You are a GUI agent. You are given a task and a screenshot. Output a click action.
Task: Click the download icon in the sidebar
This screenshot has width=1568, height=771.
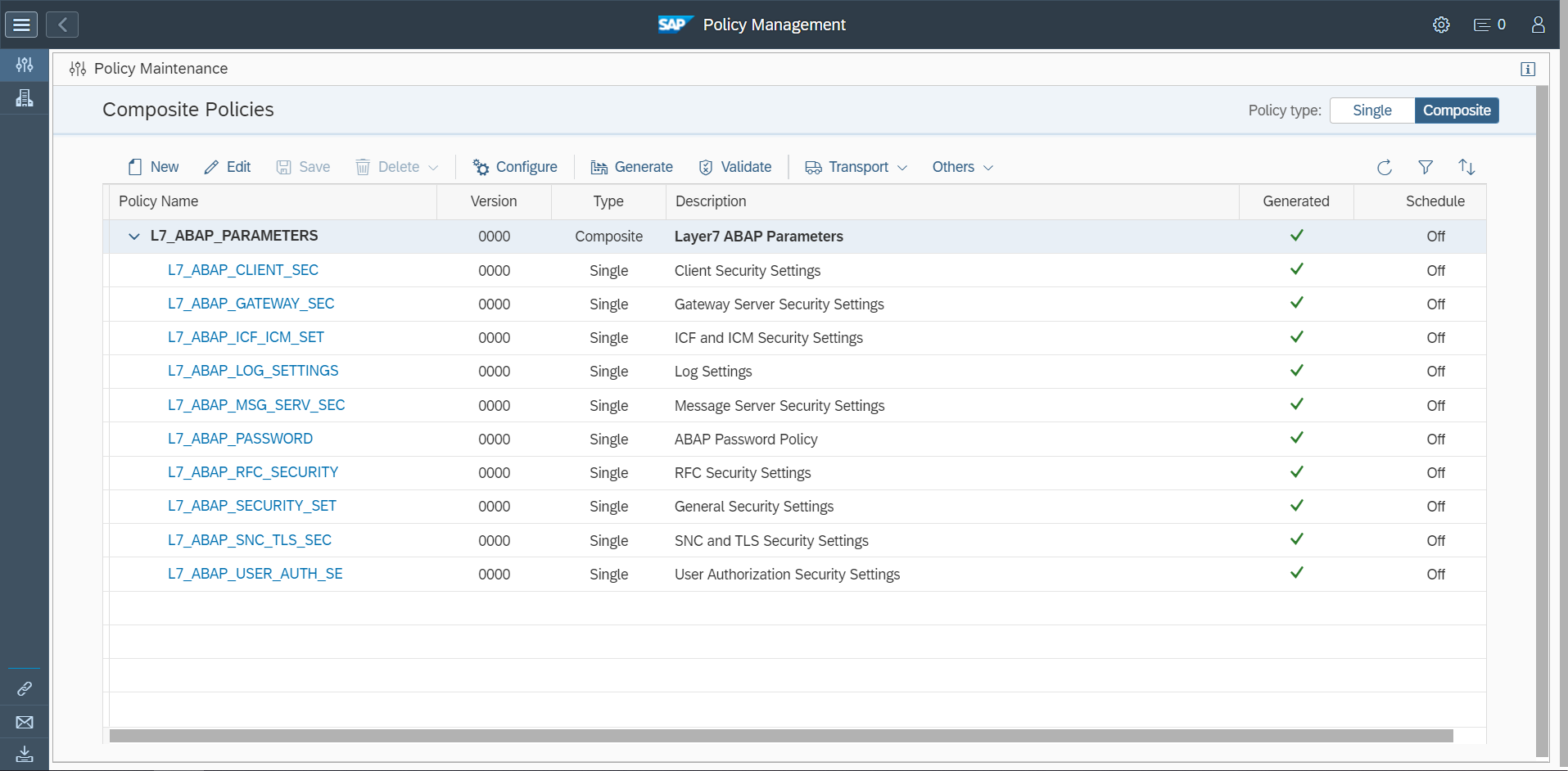(25, 754)
